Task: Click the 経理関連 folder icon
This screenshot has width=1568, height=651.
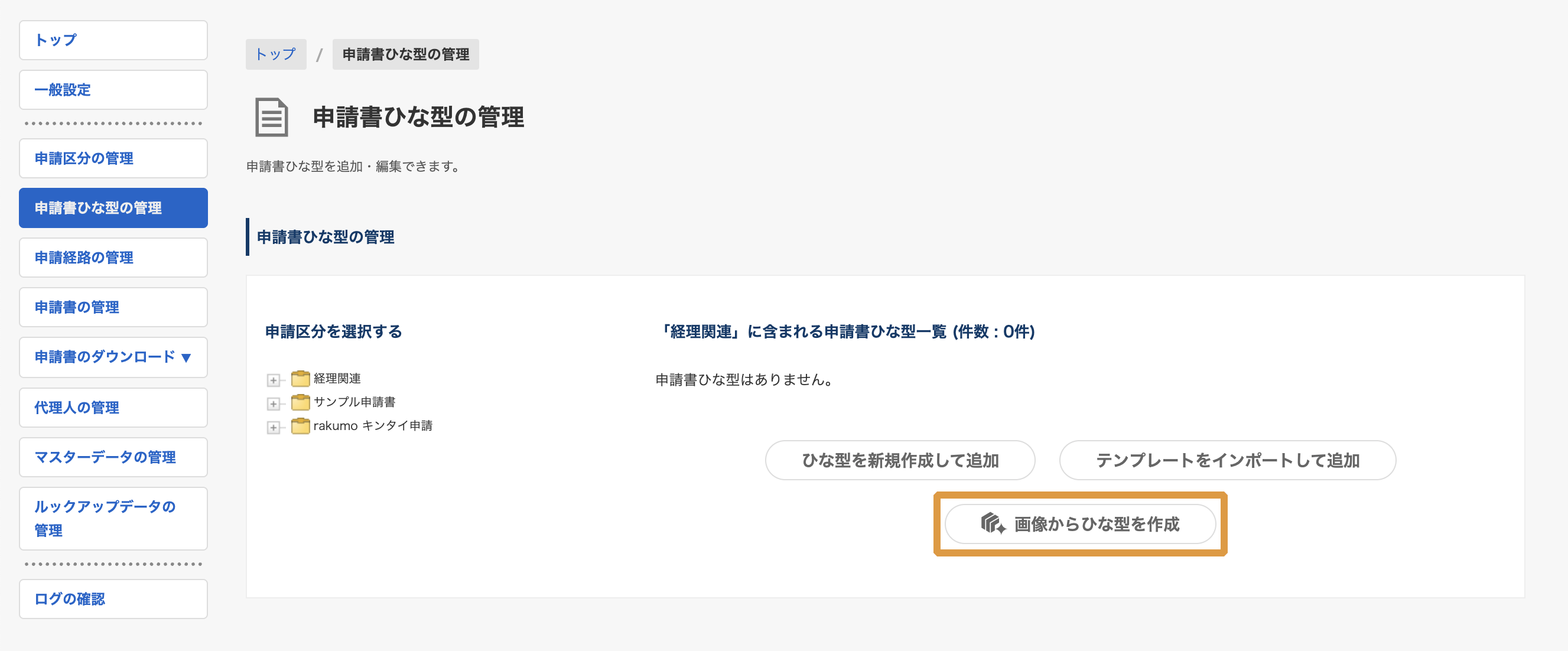Action: (x=300, y=379)
